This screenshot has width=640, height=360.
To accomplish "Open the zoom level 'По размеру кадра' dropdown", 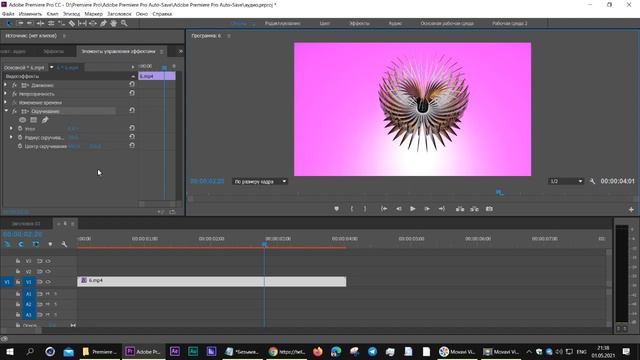I will [260, 181].
